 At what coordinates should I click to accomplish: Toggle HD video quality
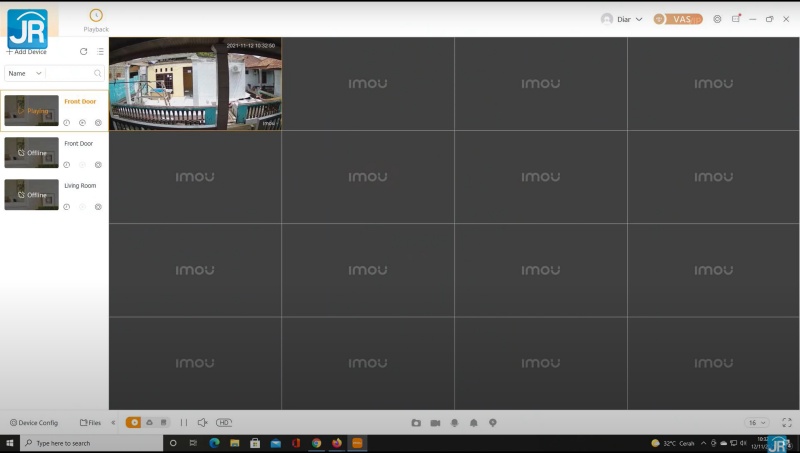pos(224,423)
